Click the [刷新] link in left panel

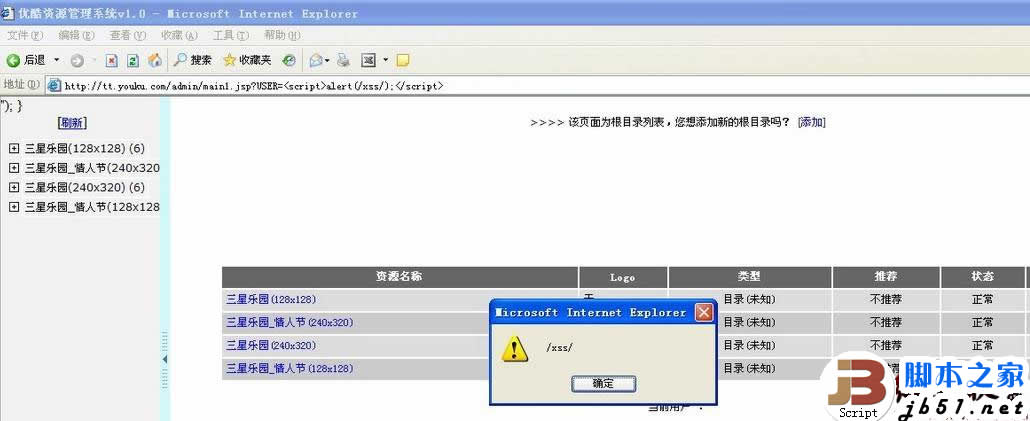72,123
